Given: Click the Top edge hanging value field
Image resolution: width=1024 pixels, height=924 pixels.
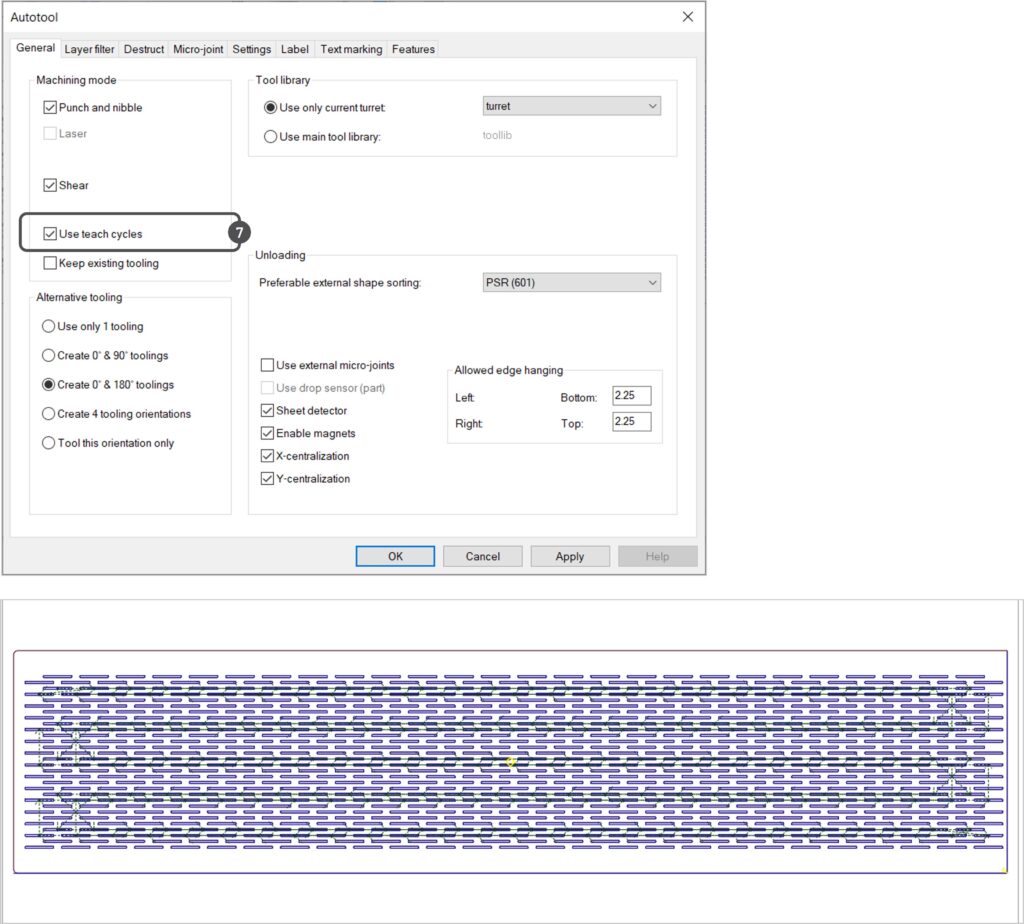Looking at the screenshot, I should point(632,422).
